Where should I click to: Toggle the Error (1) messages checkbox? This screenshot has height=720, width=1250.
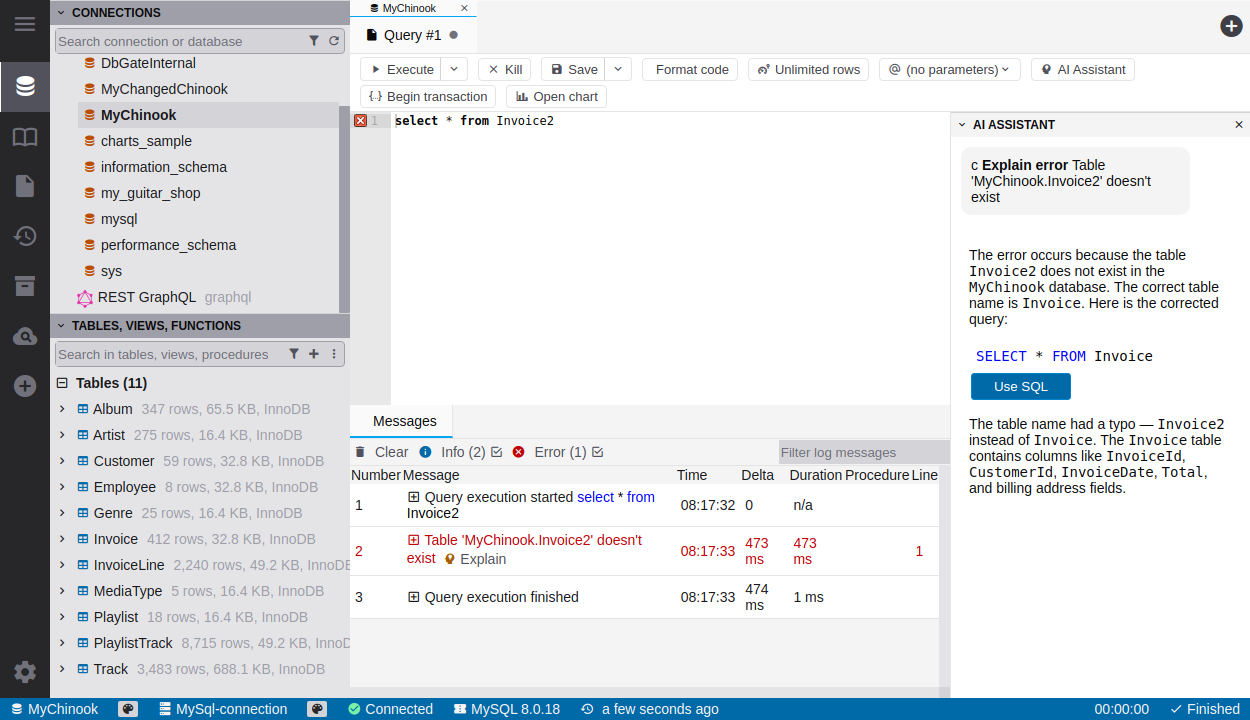click(597, 452)
